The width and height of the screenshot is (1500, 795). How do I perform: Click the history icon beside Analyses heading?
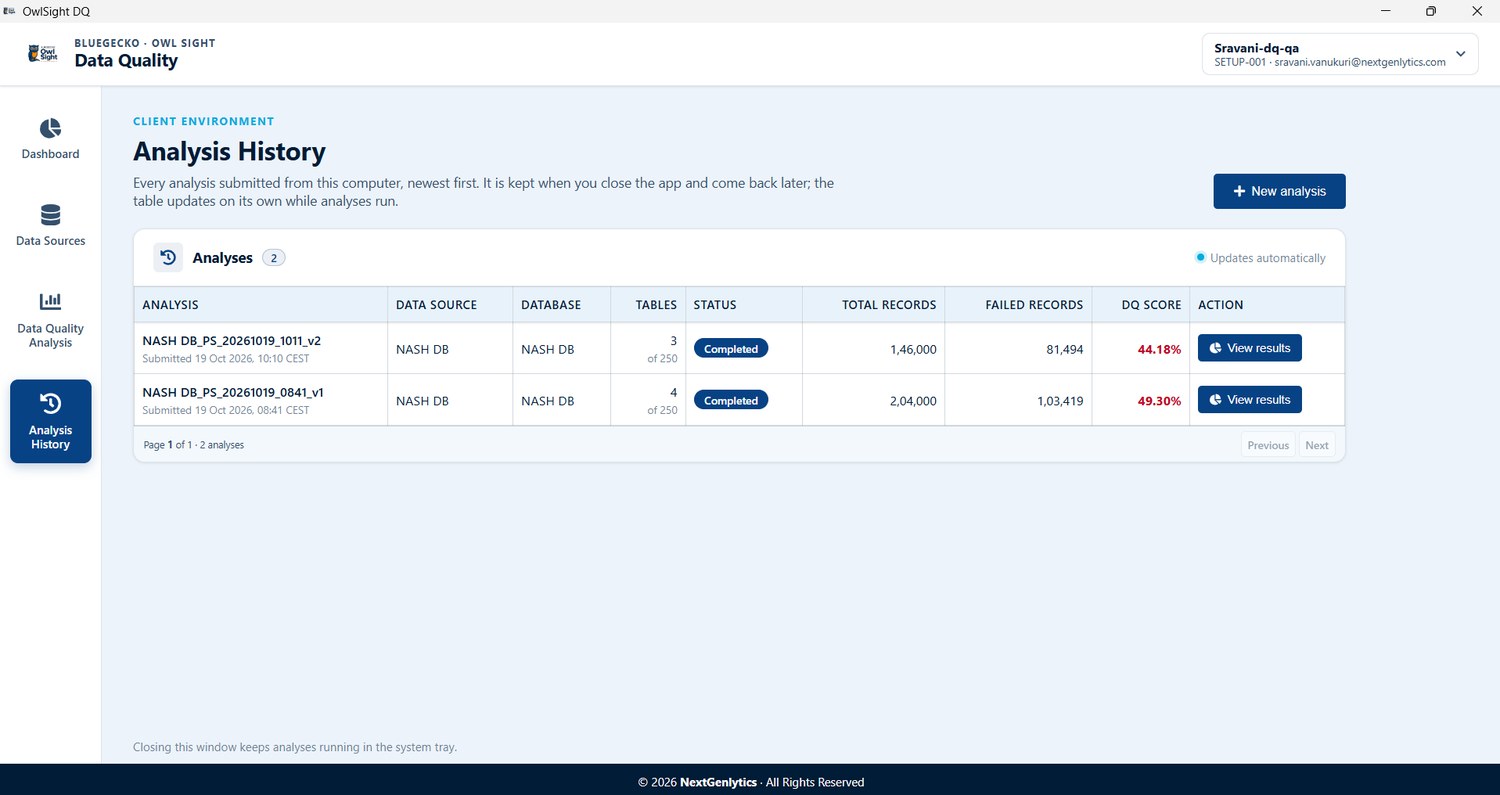(168, 258)
